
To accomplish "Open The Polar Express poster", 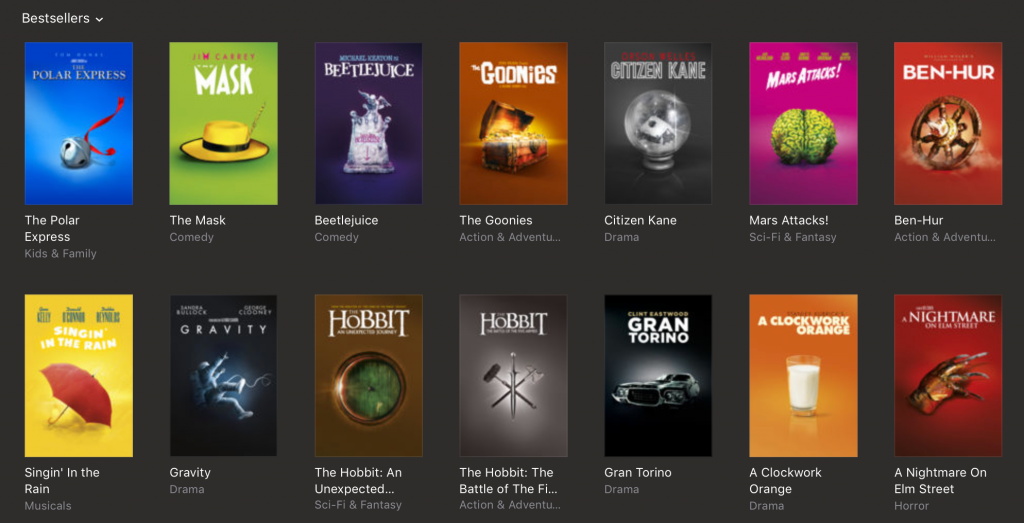I will point(79,123).
